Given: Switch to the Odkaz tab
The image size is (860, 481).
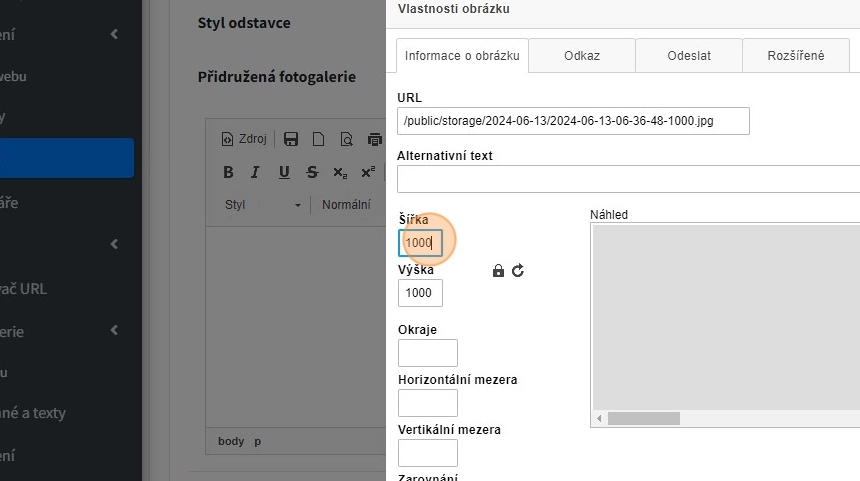Looking at the screenshot, I should point(581,56).
